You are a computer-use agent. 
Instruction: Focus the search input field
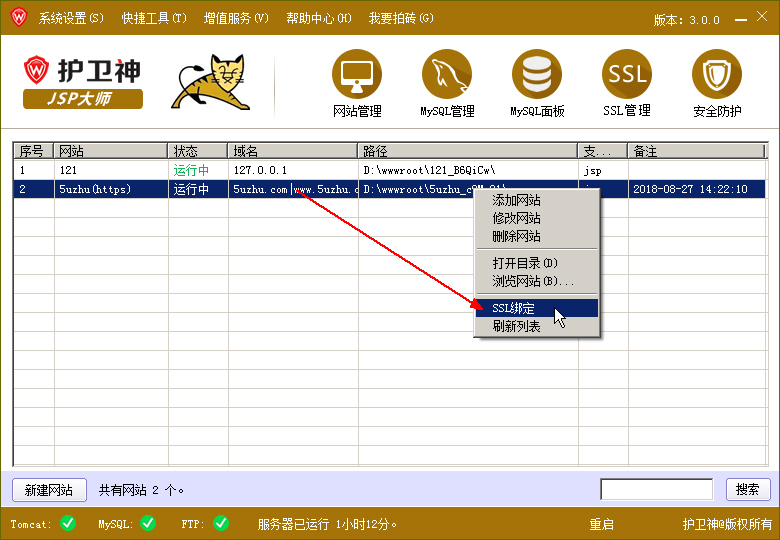click(x=656, y=490)
